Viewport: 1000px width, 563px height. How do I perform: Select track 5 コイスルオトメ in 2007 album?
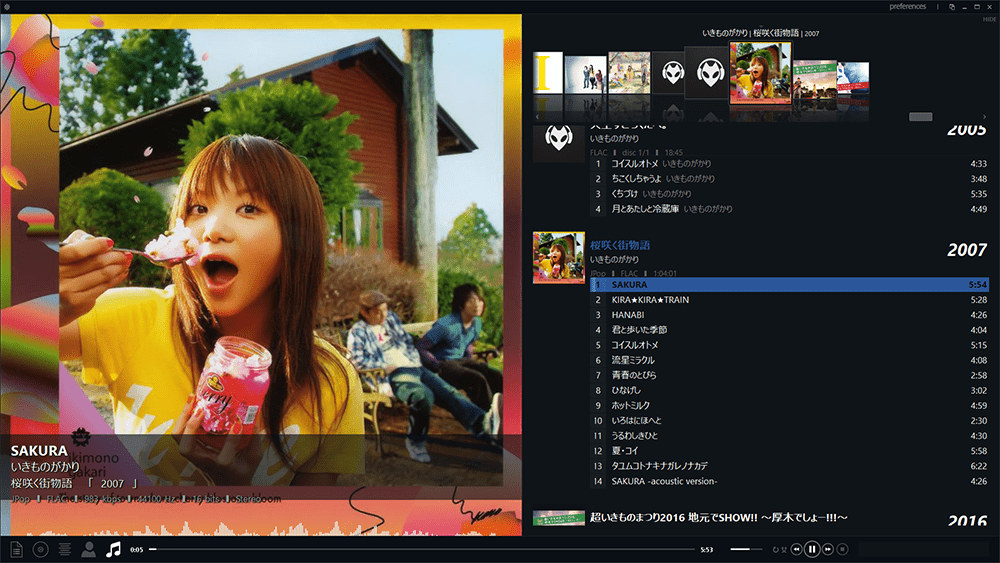pos(790,345)
